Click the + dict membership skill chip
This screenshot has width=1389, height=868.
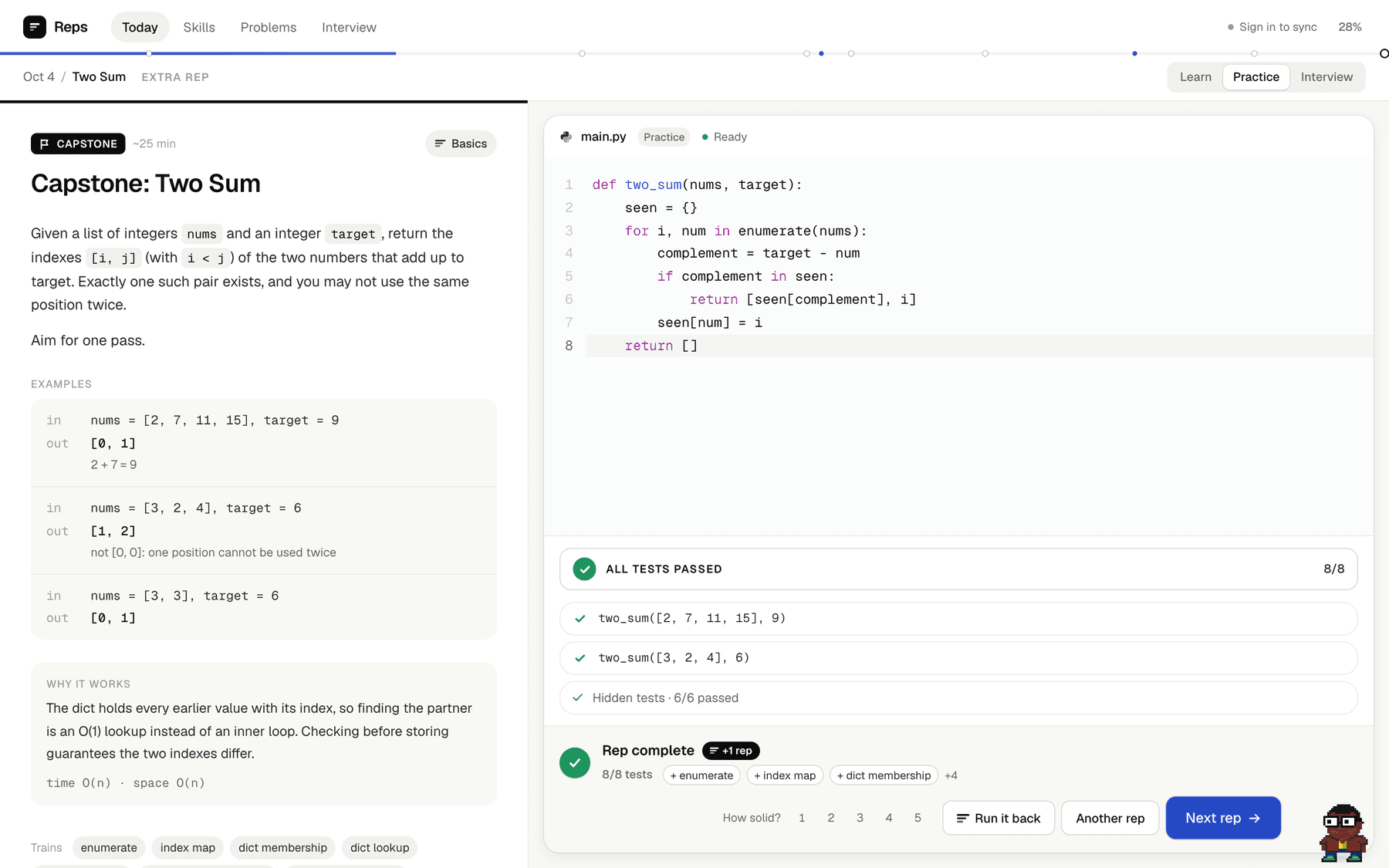pyautogui.click(x=884, y=775)
